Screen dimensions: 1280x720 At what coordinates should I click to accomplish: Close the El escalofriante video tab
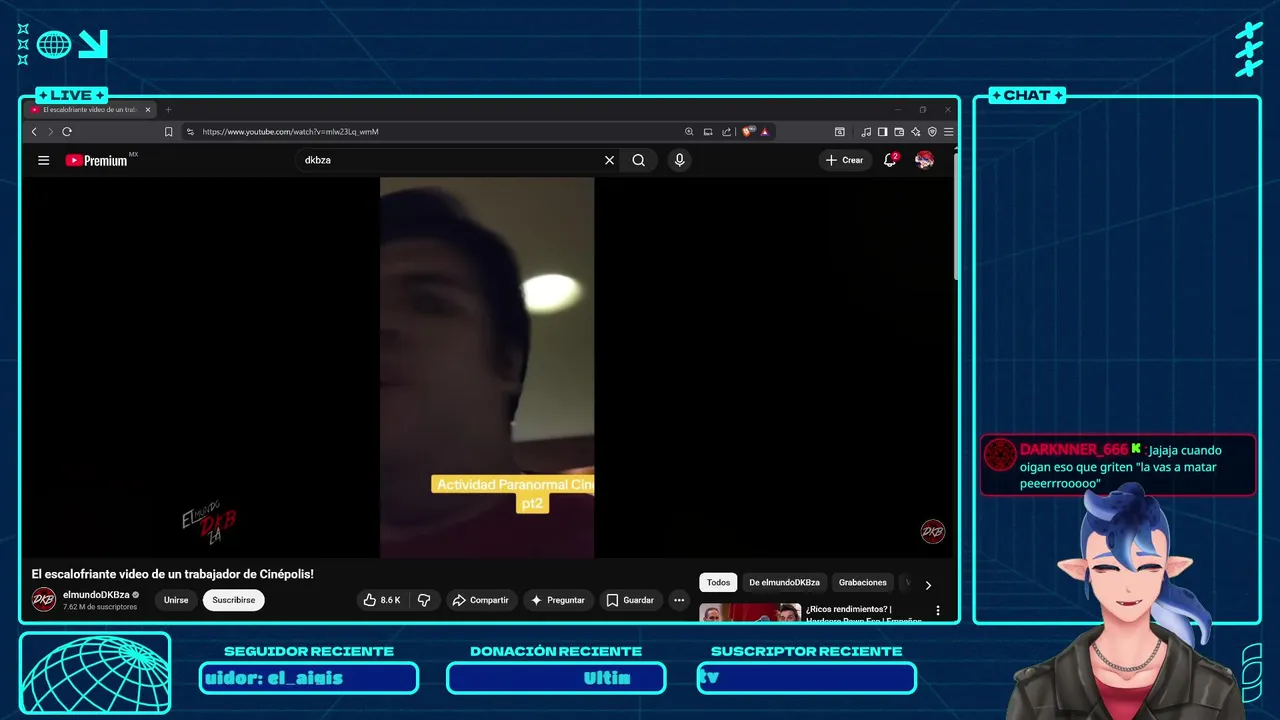point(148,110)
